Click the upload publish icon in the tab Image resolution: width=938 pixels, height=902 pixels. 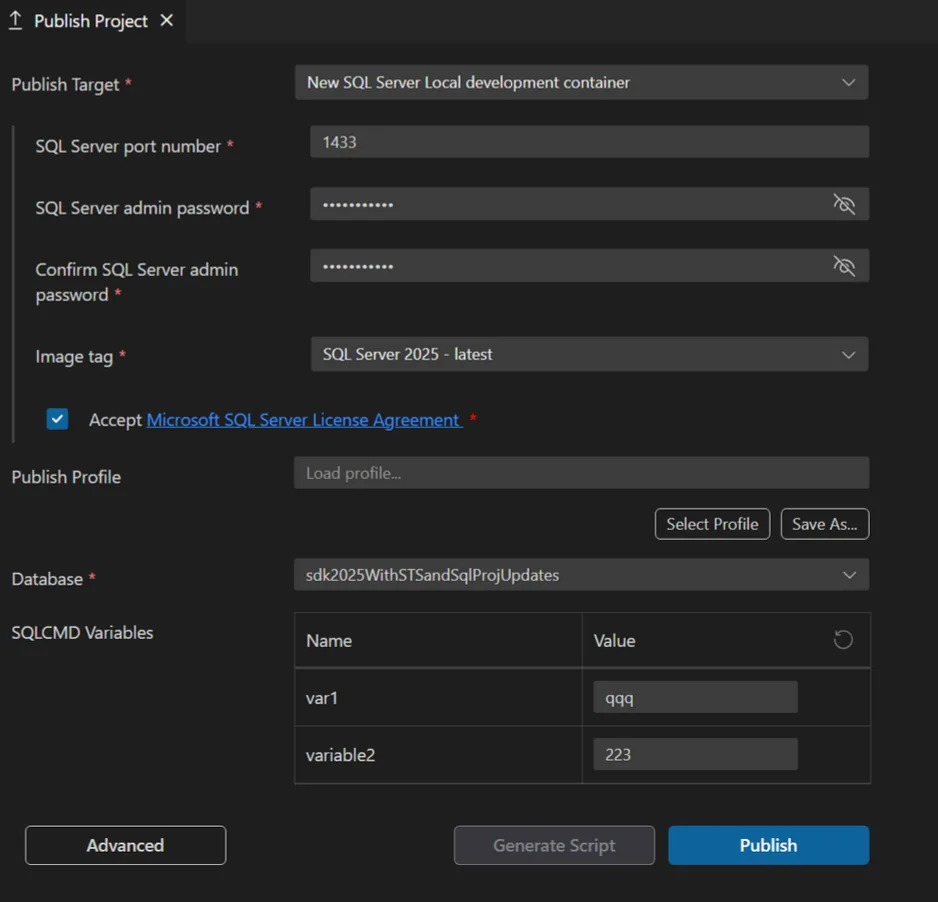click(x=15, y=20)
